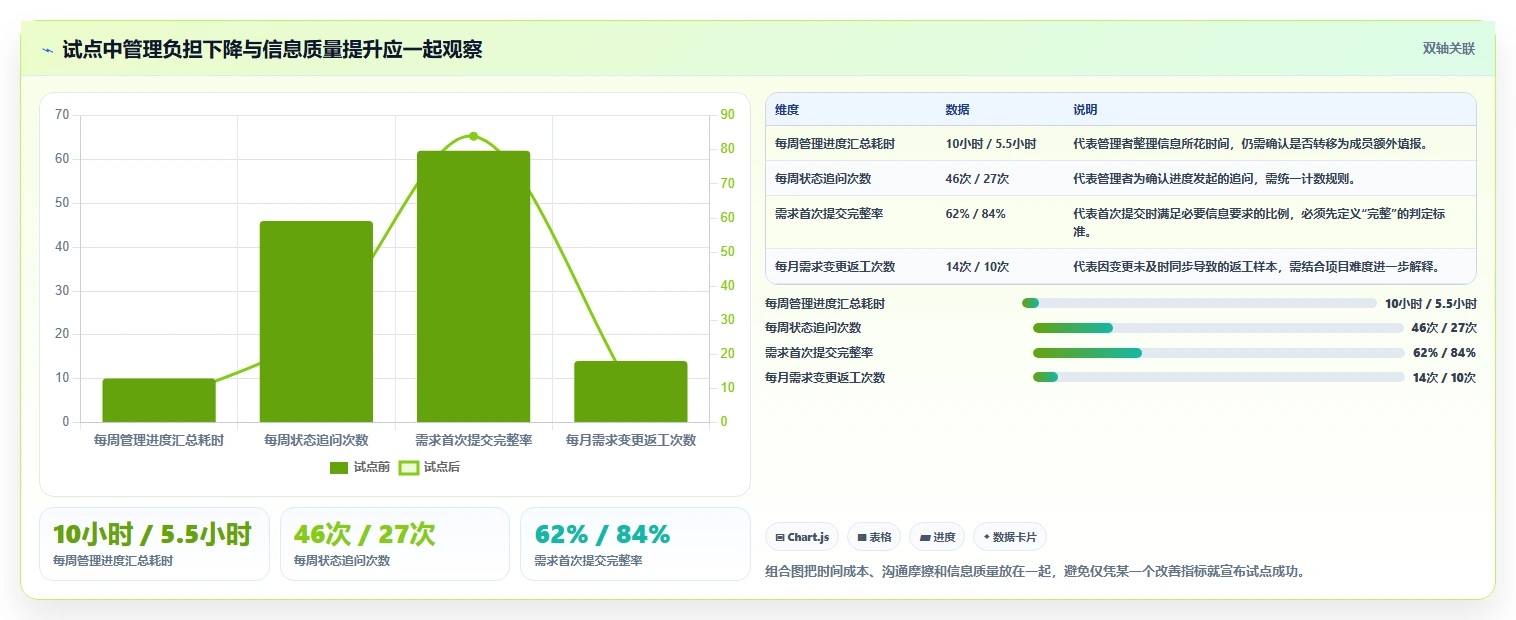The width and height of the screenshot is (1516, 620).
Task: Click the 每月需求变更返工次数 progress bar
Action: coord(1218,377)
